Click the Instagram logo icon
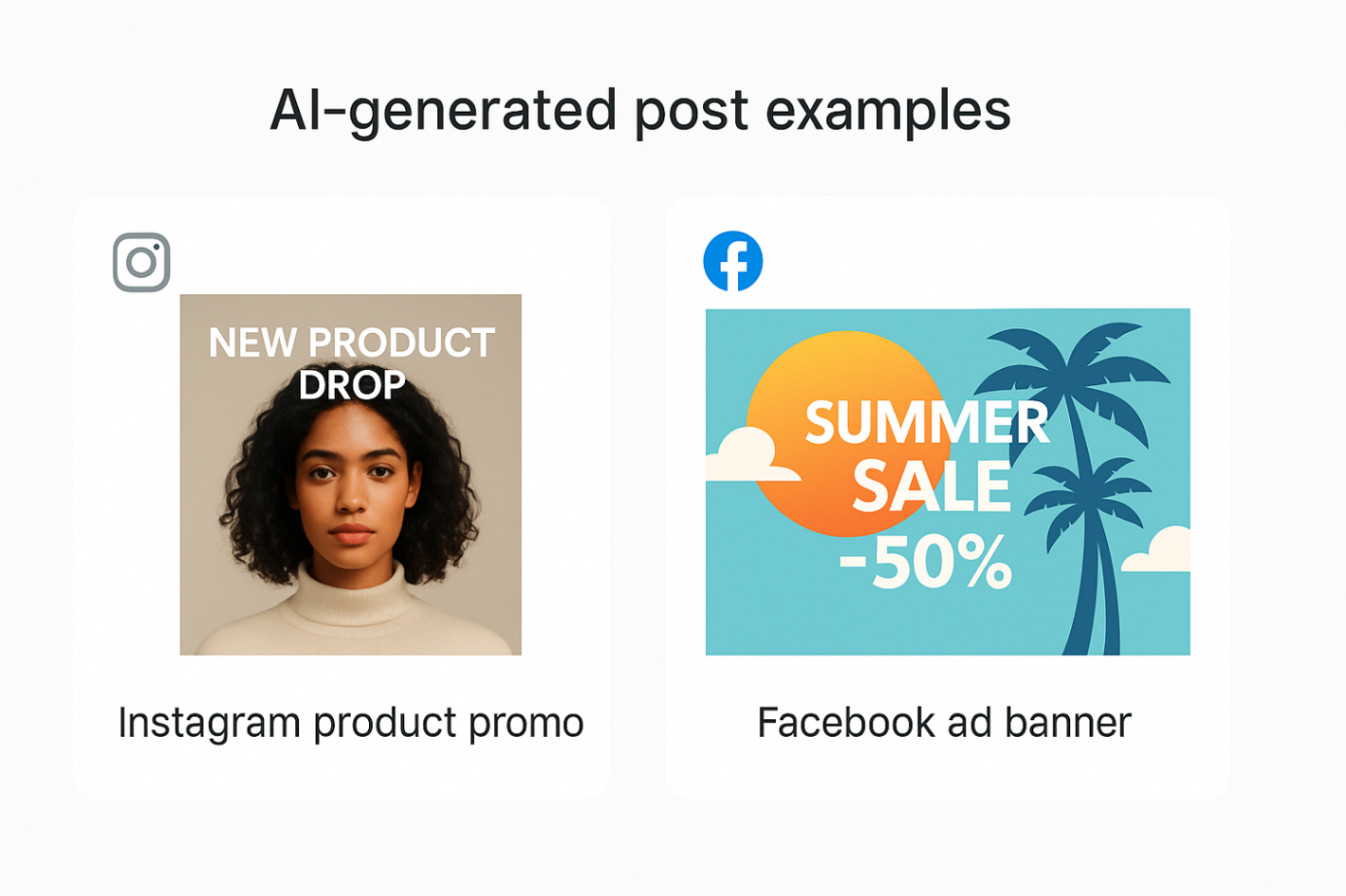The width and height of the screenshot is (1346, 896). (142, 262)
